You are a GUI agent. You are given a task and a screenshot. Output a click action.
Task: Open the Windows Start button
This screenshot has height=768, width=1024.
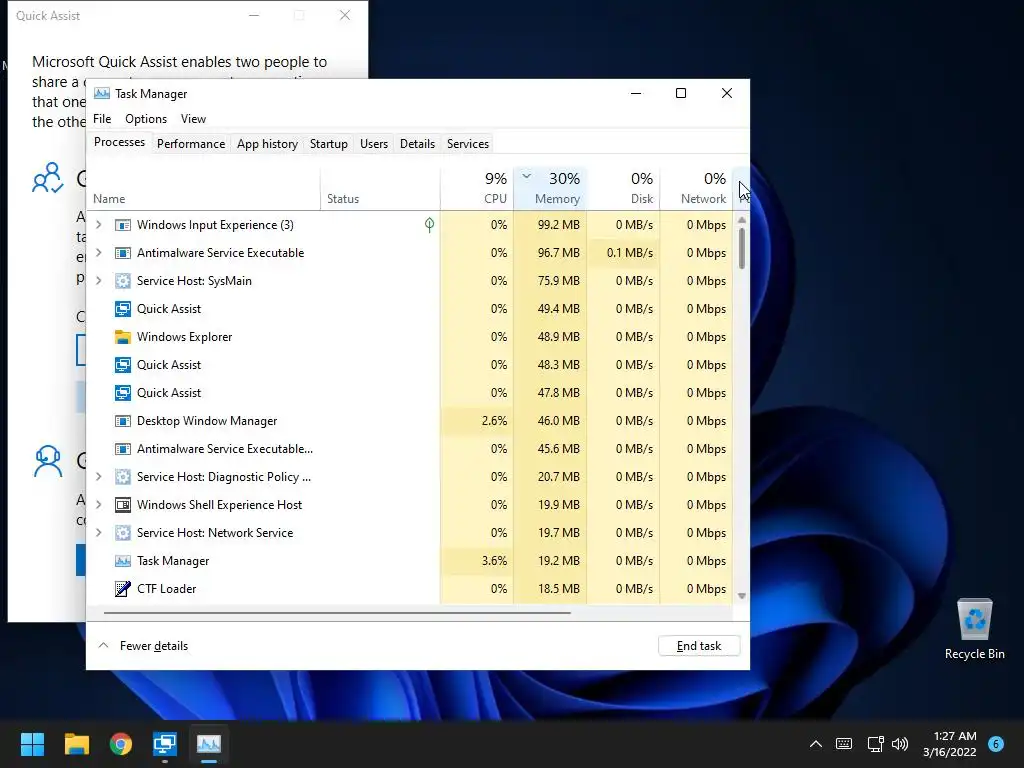tap(32, 744)
